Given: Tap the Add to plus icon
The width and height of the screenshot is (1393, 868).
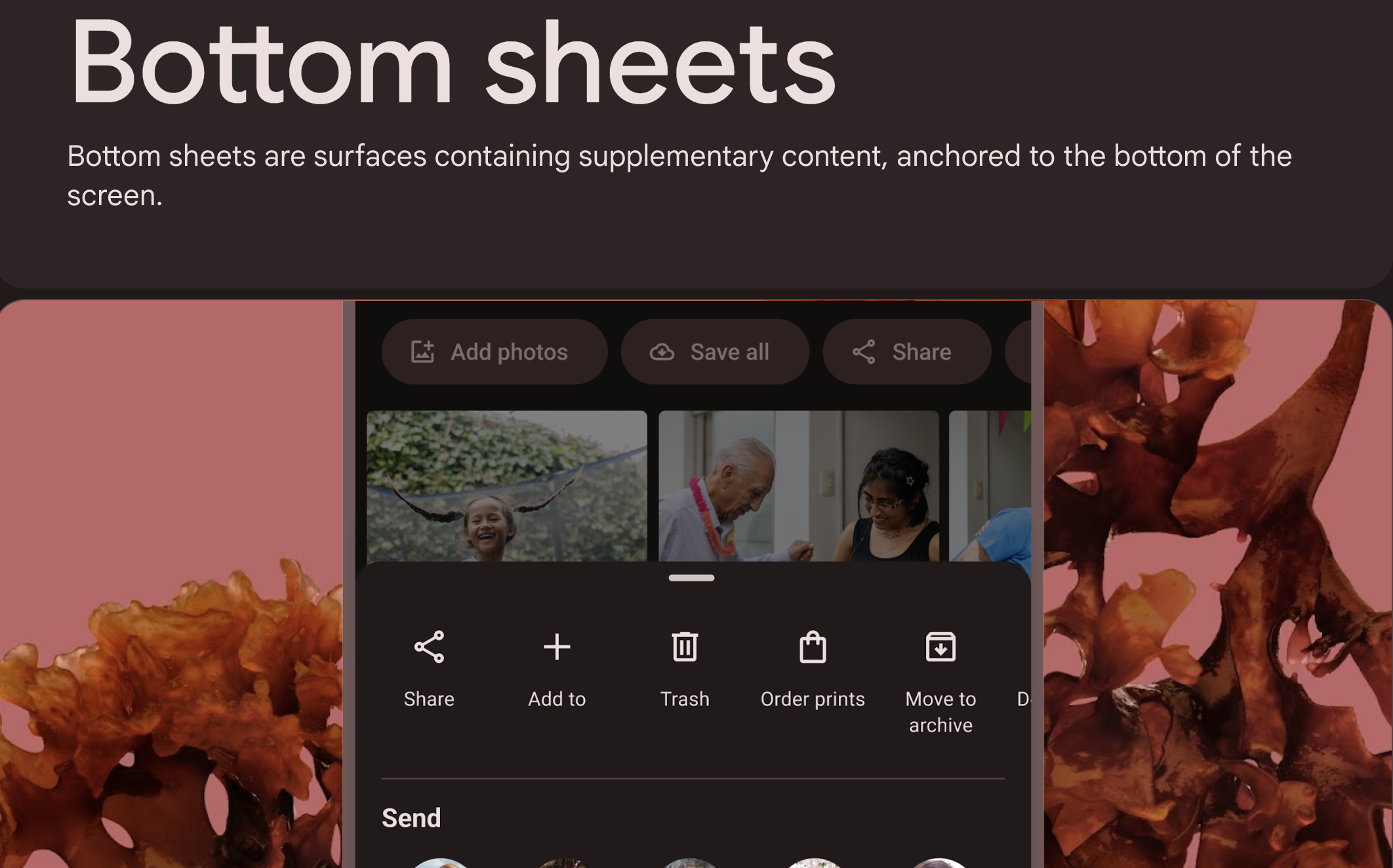Looking at the screenshot, I should pyautogui.click(x=557, y=647).
